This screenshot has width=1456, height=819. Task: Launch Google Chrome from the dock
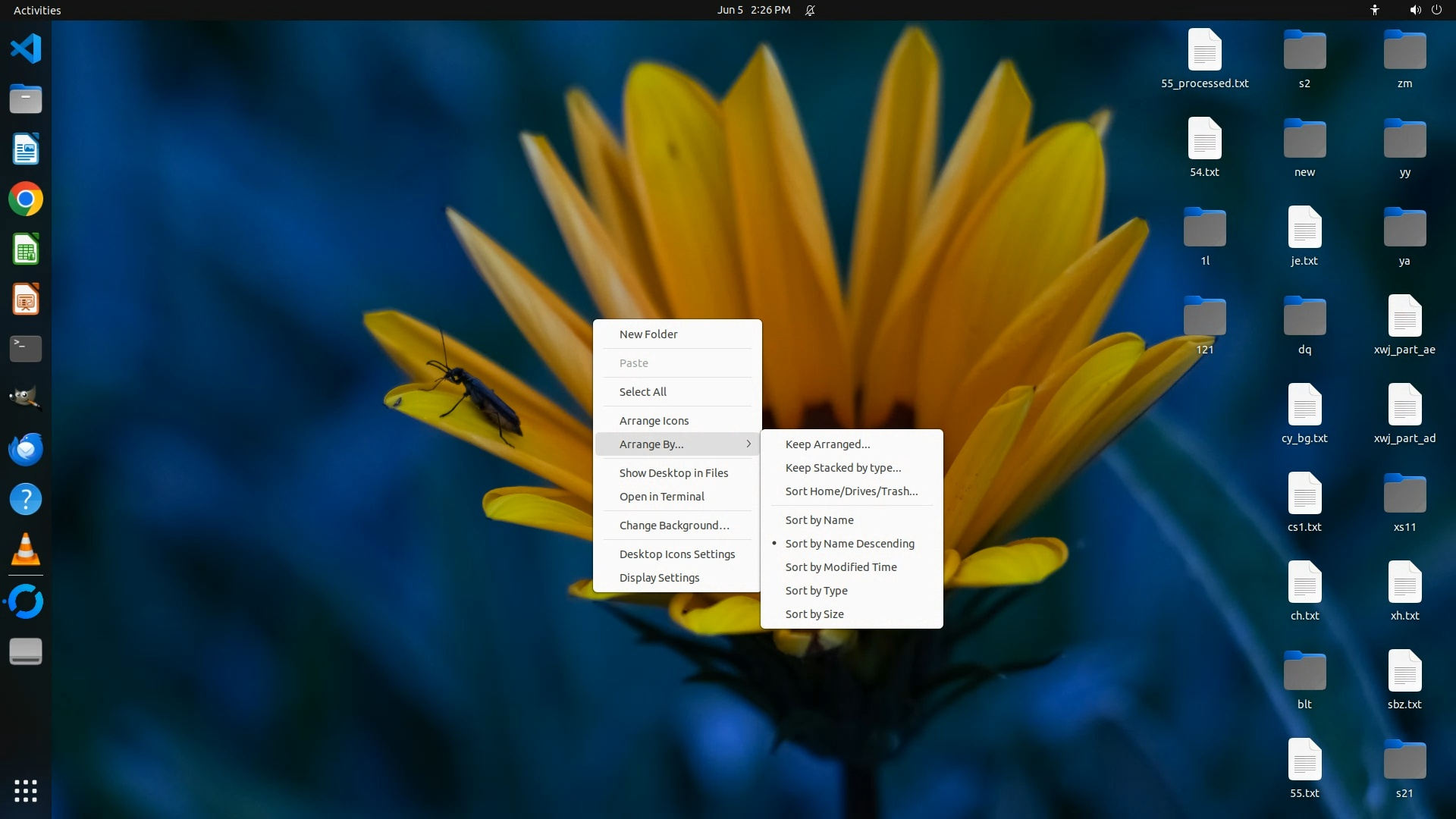25,199
